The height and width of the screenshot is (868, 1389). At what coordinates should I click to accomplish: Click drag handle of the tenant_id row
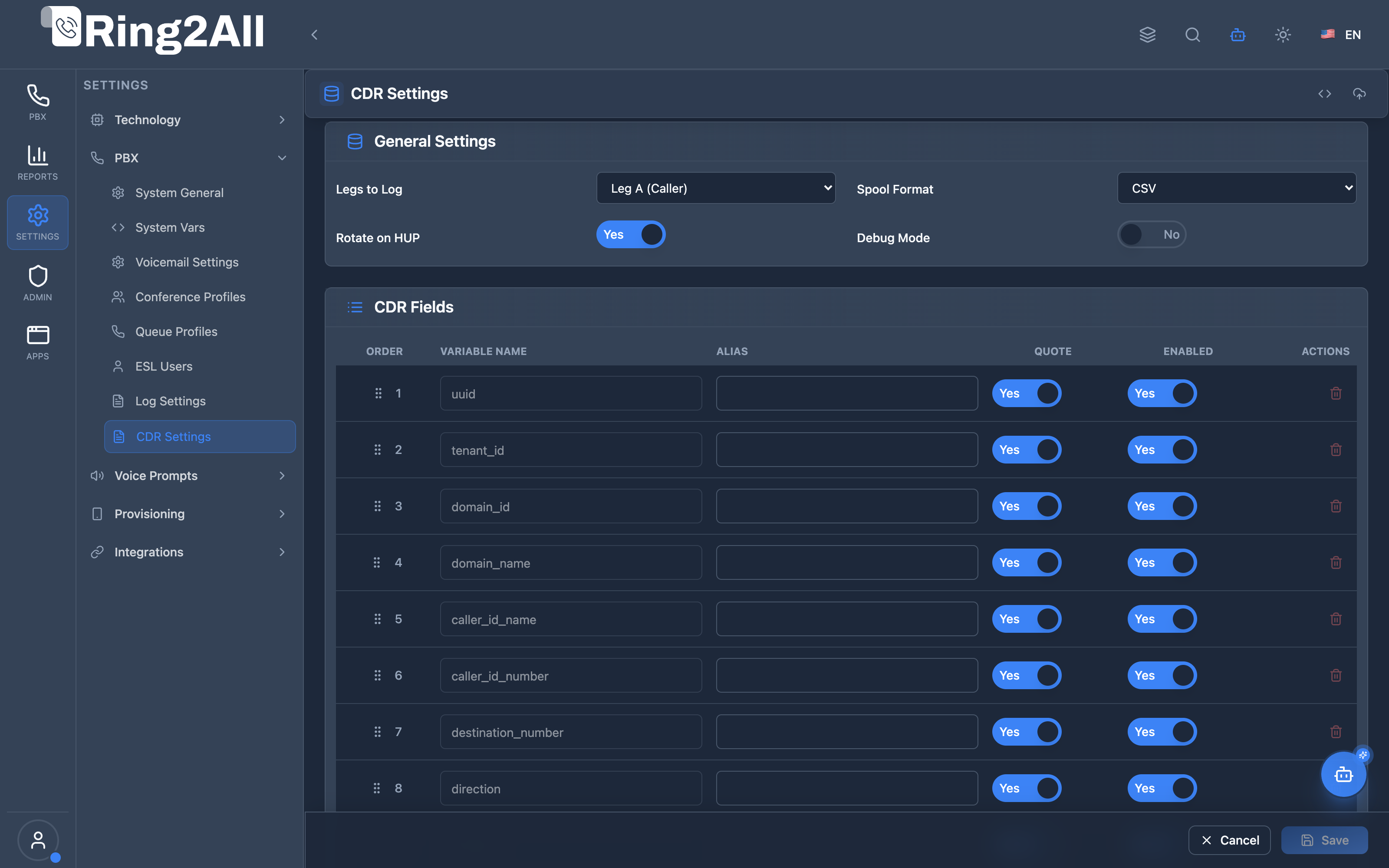coord(378,450)
